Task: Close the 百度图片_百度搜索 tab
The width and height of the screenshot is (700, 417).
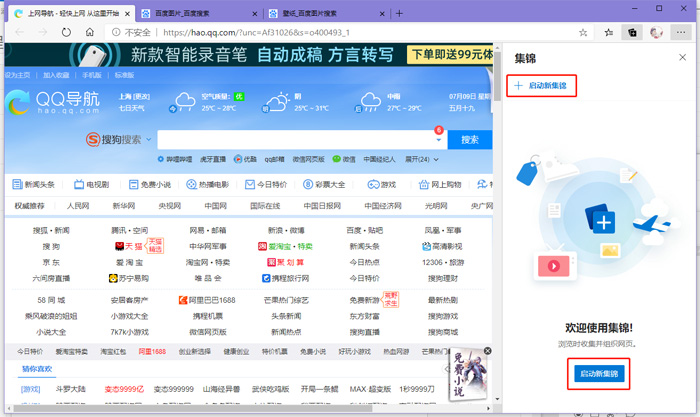Action: [254, 14]
